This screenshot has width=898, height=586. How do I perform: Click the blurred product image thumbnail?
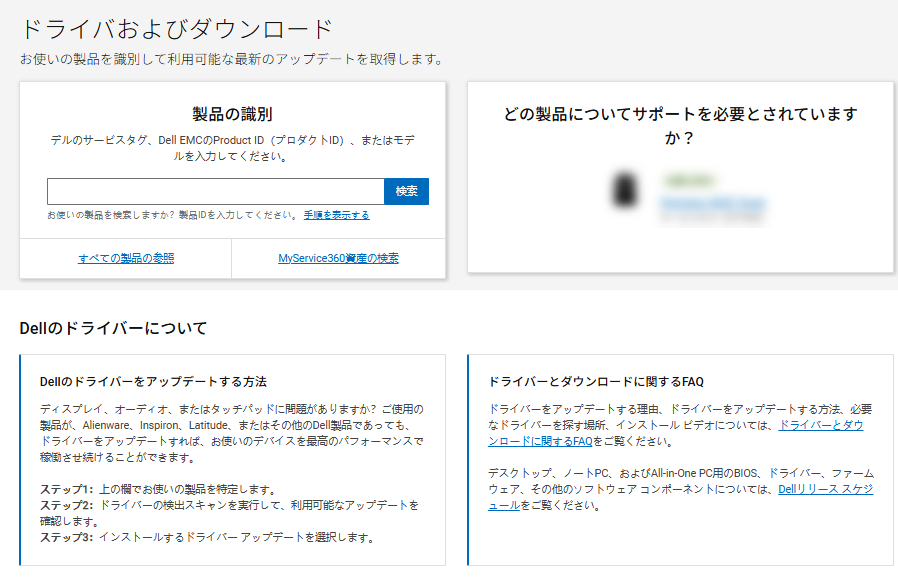point(625,190)
